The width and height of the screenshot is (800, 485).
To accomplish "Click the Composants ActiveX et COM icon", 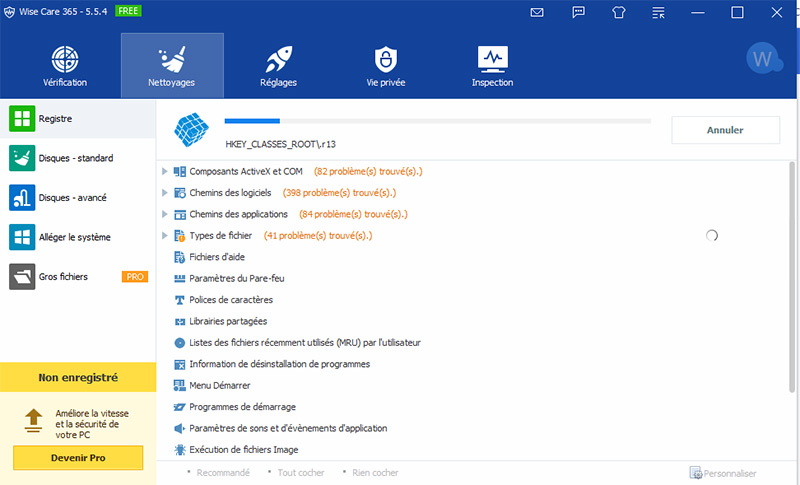I will tap(180, 171).
